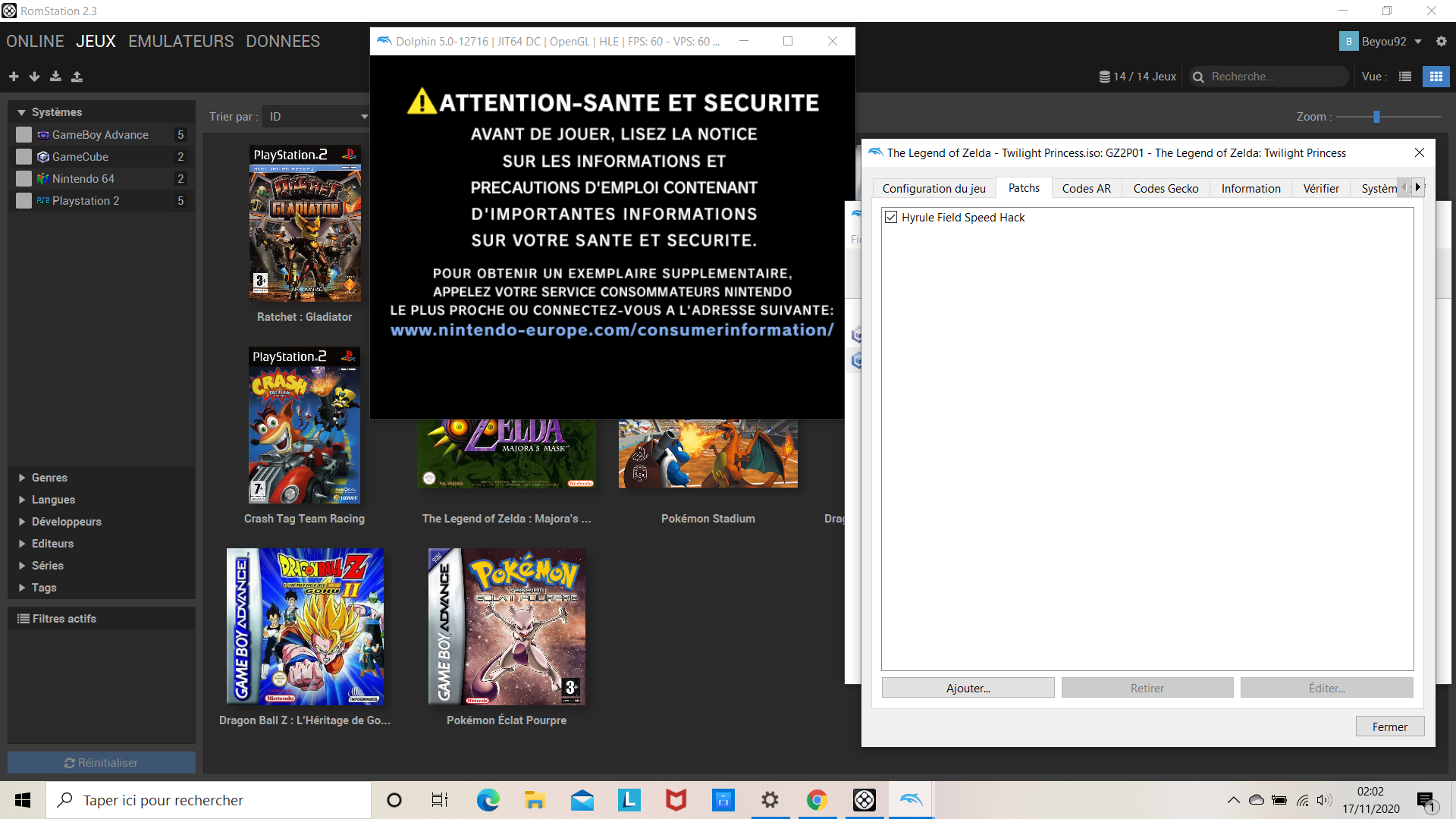Open the EMULATEURS menu
The height and width of the screenshot is (819, 1456).
[181, 41]
